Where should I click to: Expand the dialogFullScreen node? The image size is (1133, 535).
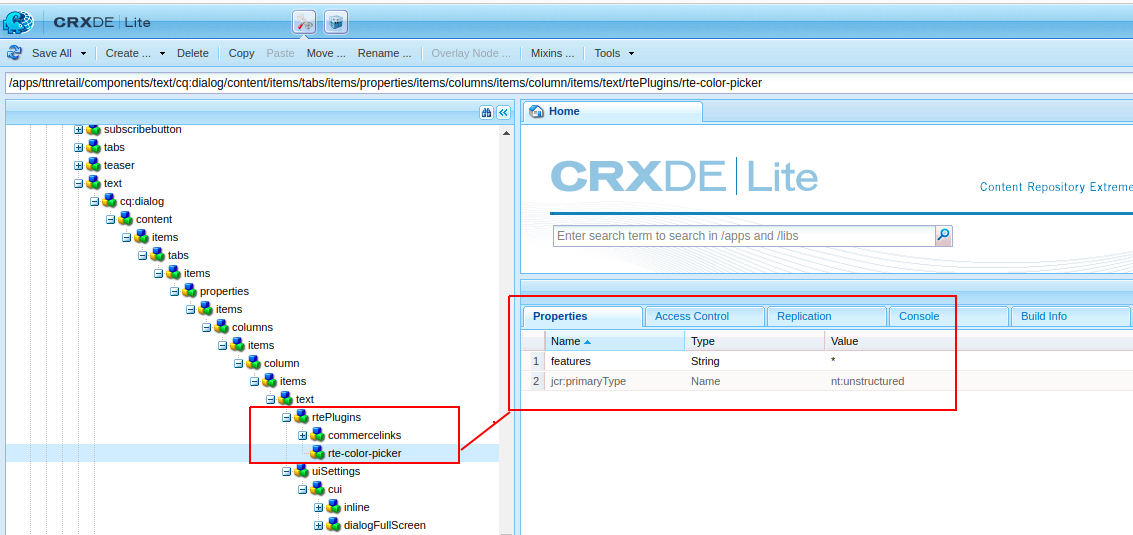pos(319,526)
